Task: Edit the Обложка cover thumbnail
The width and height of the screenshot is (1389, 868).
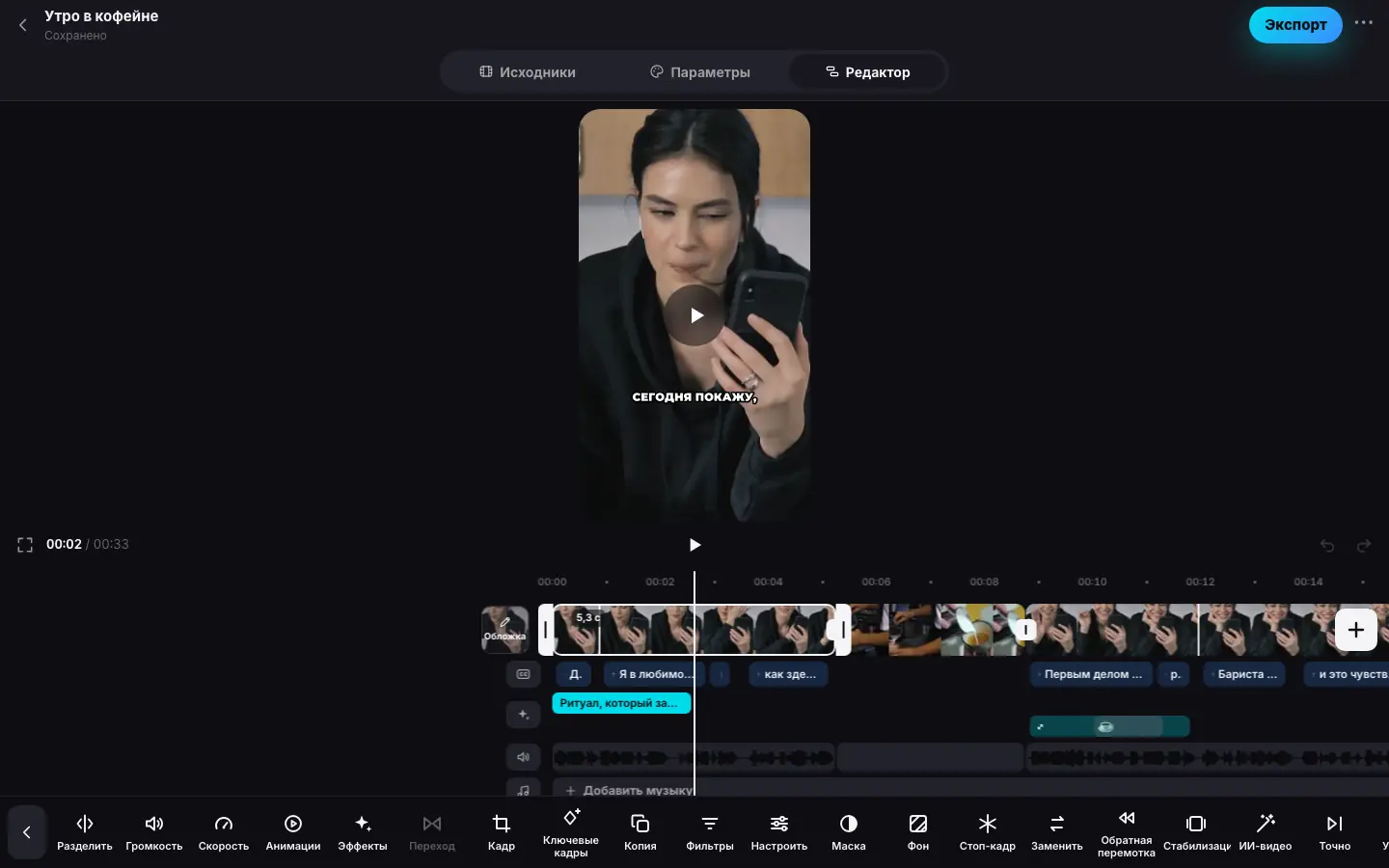Action: coord(504,630)
